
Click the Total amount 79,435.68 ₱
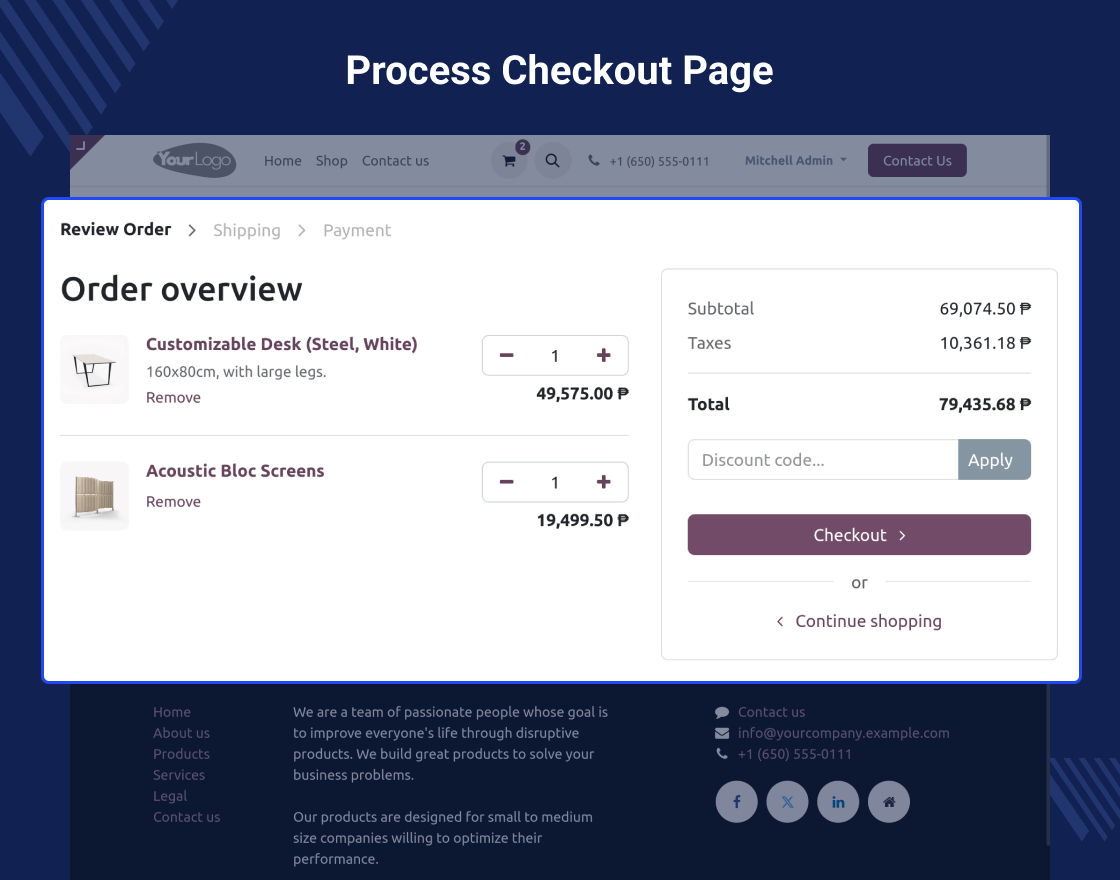tap(984, 404)
